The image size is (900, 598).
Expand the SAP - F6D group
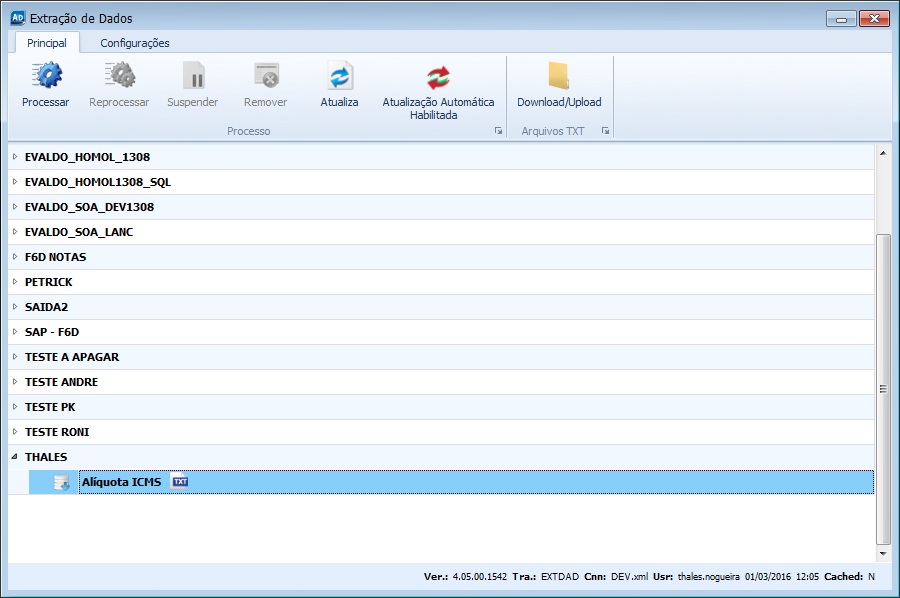tap(15, 332)
